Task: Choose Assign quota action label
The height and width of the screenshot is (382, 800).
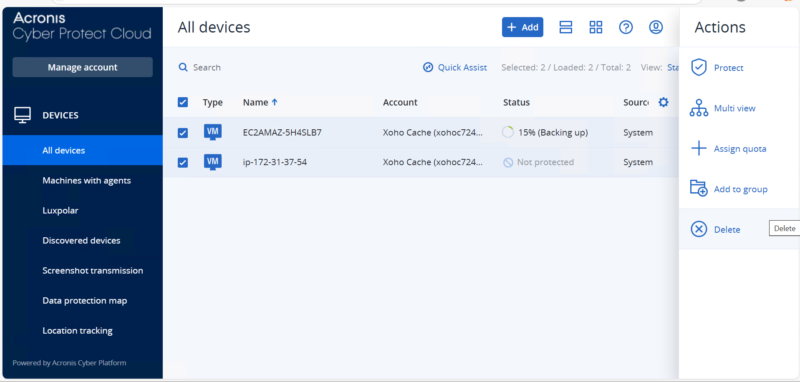Action: coord(740,149)
